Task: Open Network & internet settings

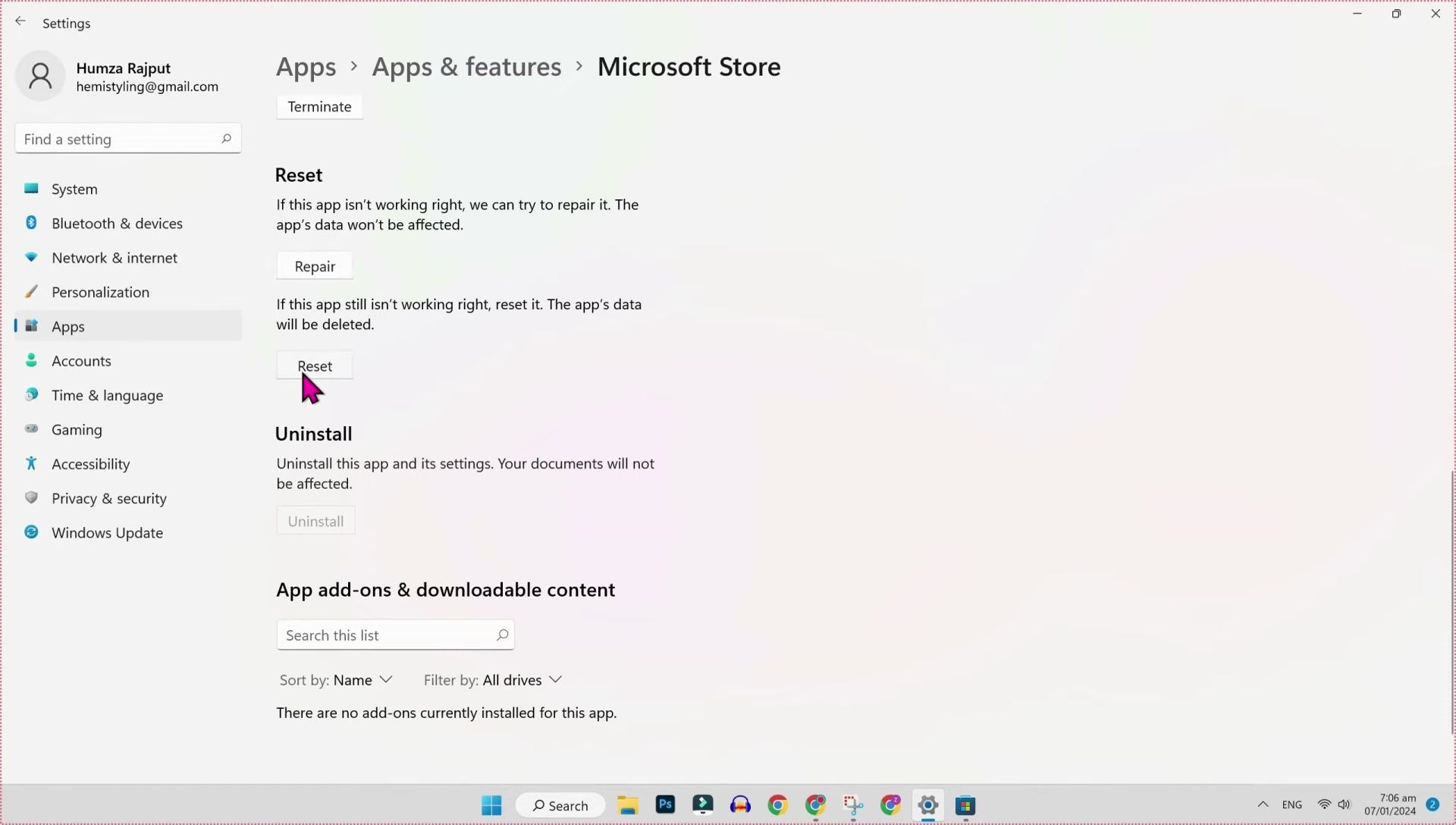Action: 128,258
